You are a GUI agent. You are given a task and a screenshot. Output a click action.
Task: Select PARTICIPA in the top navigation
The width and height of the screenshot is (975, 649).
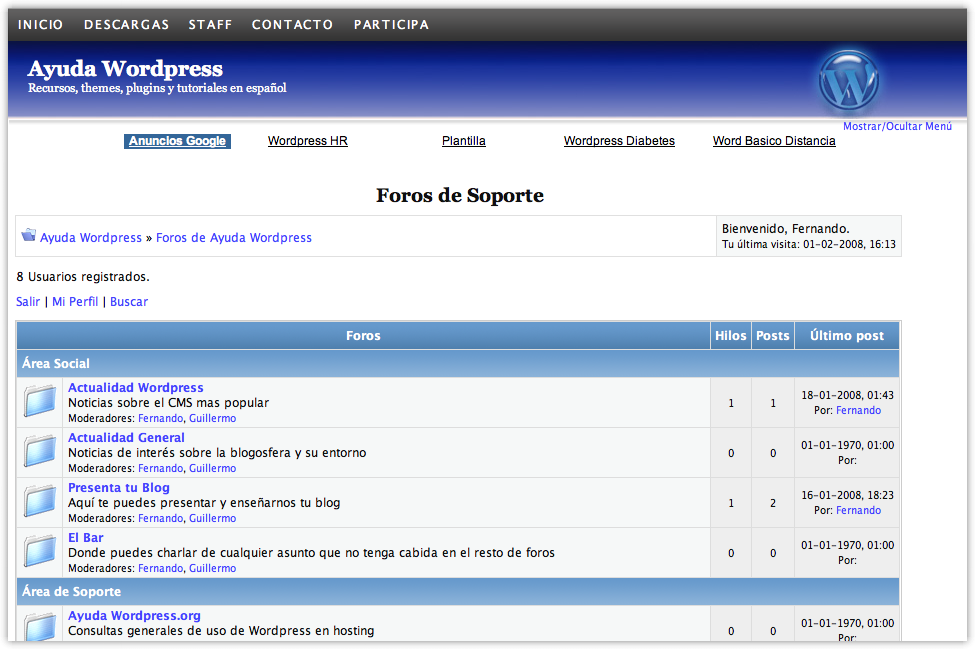pos(391,25)
